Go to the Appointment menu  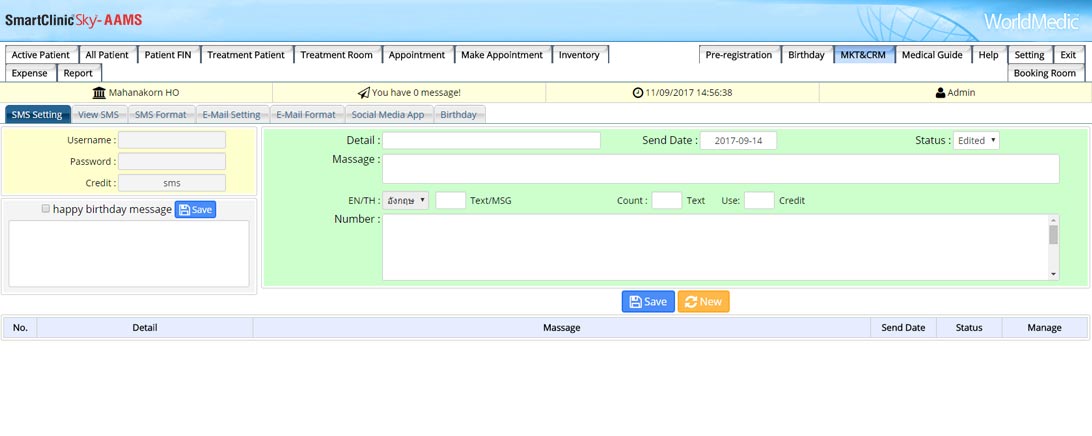(x=417, y=55)
